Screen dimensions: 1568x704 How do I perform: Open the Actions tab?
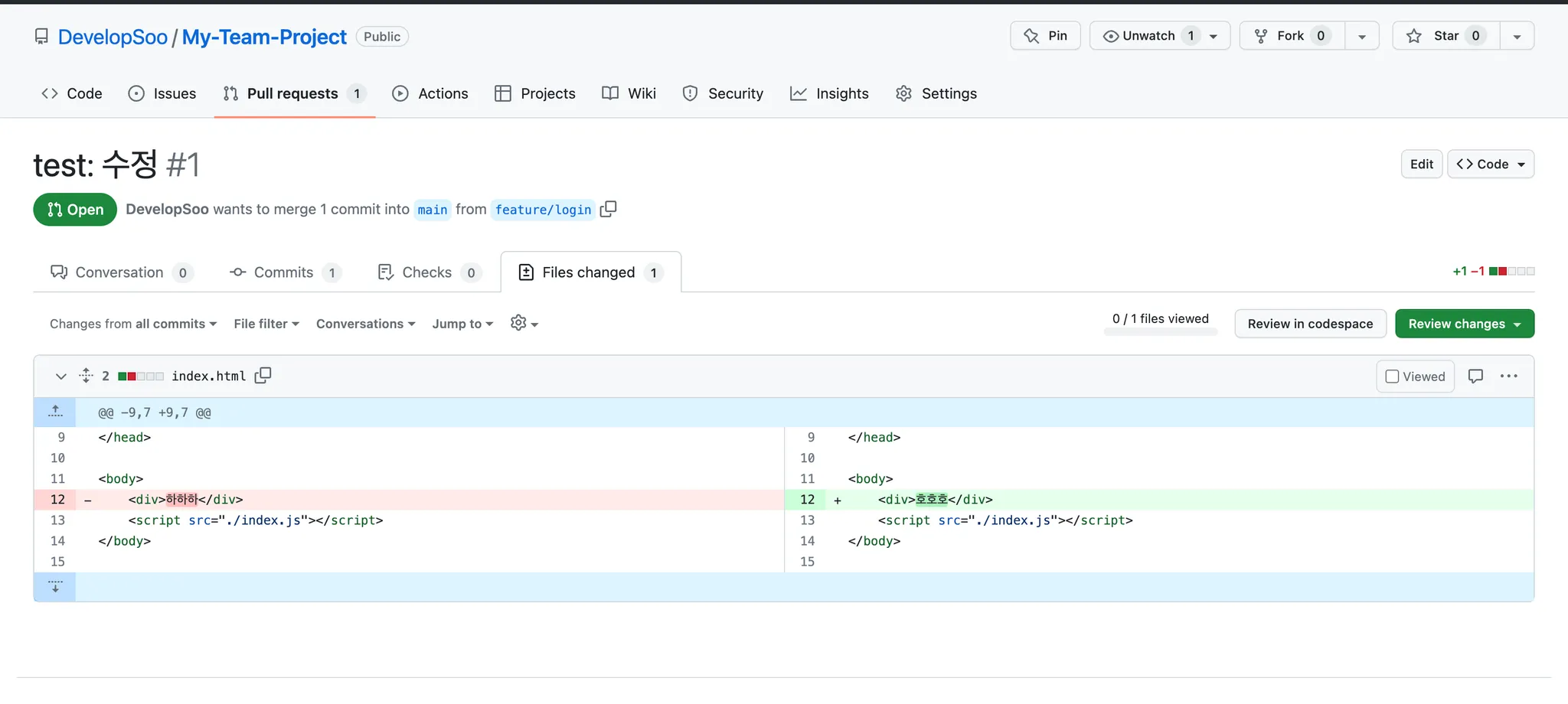pyautogui.click(x=430, y=93)
